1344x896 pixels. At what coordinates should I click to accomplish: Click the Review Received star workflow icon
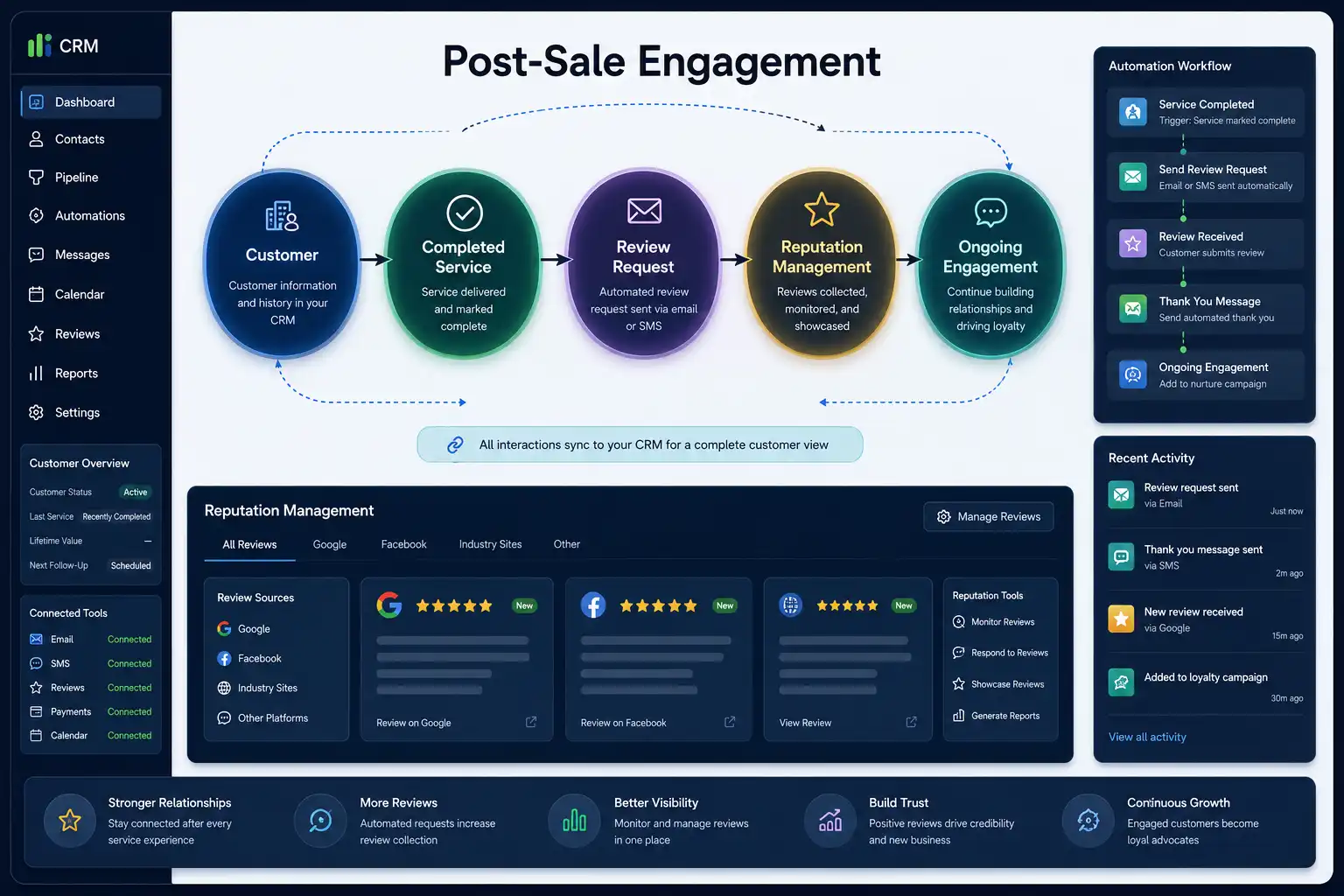pos(1133,243)
